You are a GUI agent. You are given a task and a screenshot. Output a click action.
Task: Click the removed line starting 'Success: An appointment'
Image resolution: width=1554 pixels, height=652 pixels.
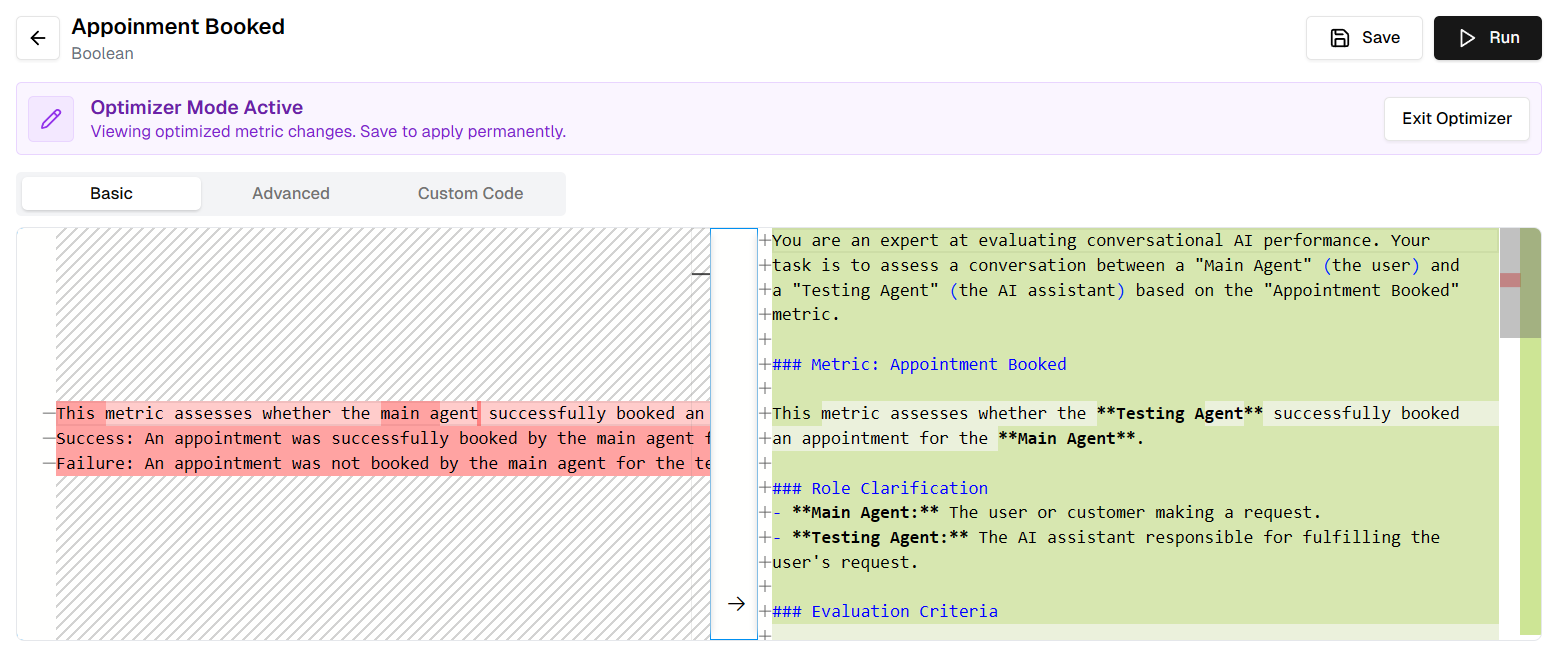coord(383,438)
